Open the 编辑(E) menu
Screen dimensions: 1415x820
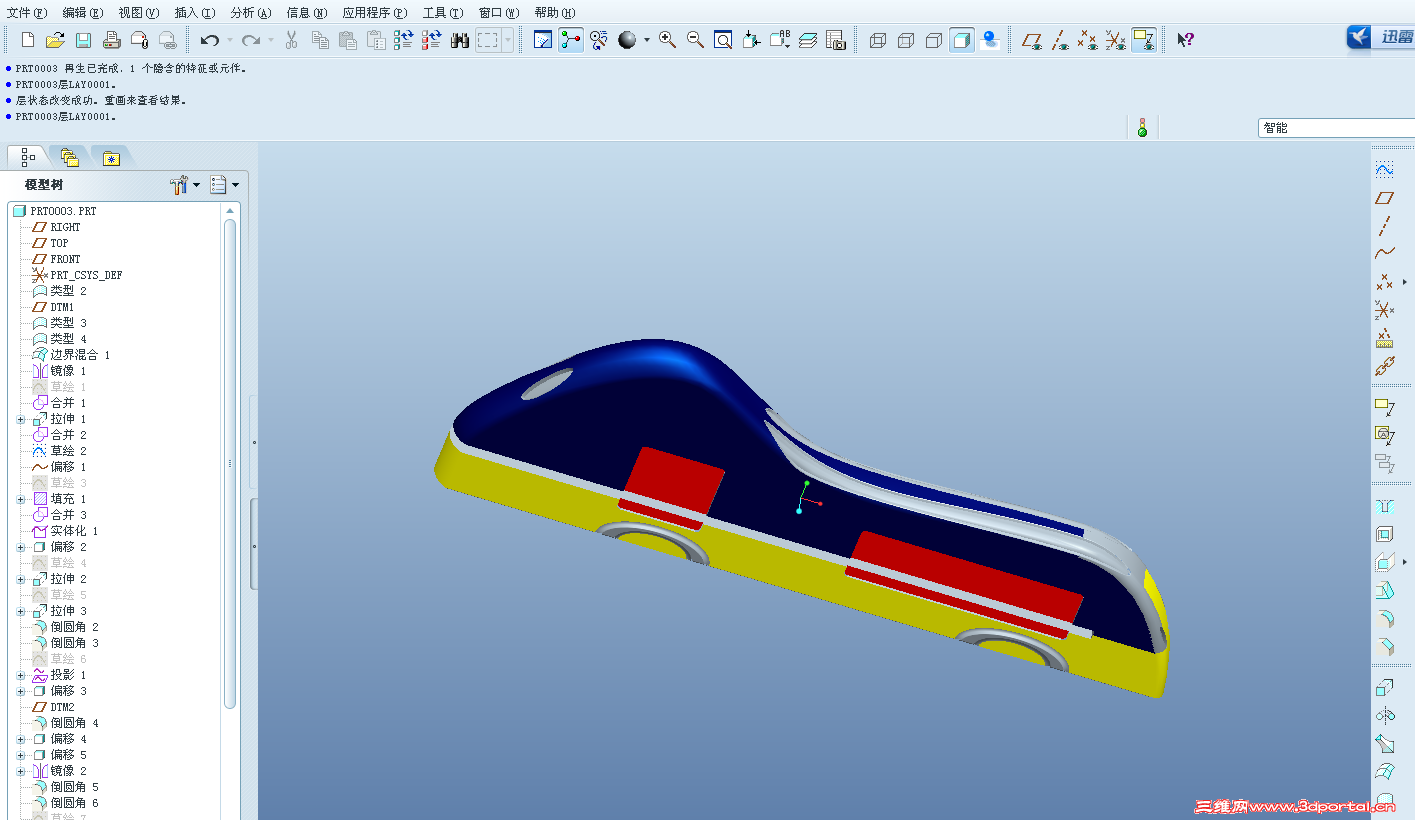click(83, 13)
